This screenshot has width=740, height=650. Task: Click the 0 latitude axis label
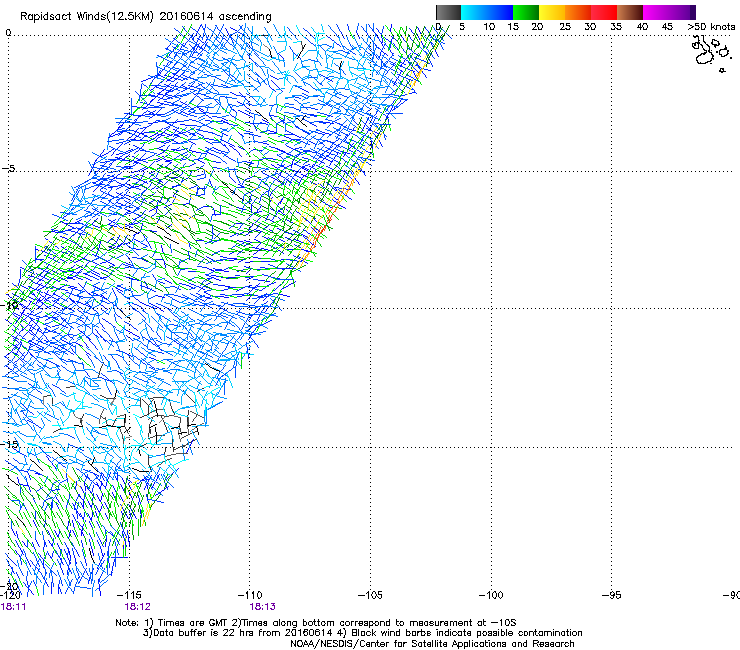[8, 33]
